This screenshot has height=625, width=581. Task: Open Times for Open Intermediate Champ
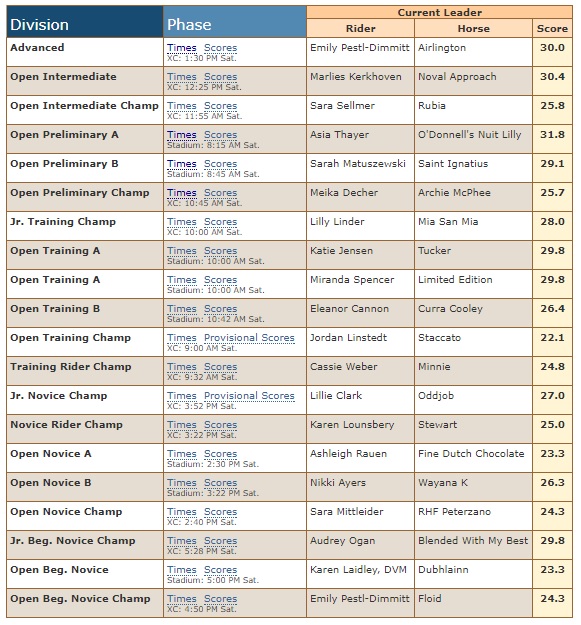click(x=182, y=106)
